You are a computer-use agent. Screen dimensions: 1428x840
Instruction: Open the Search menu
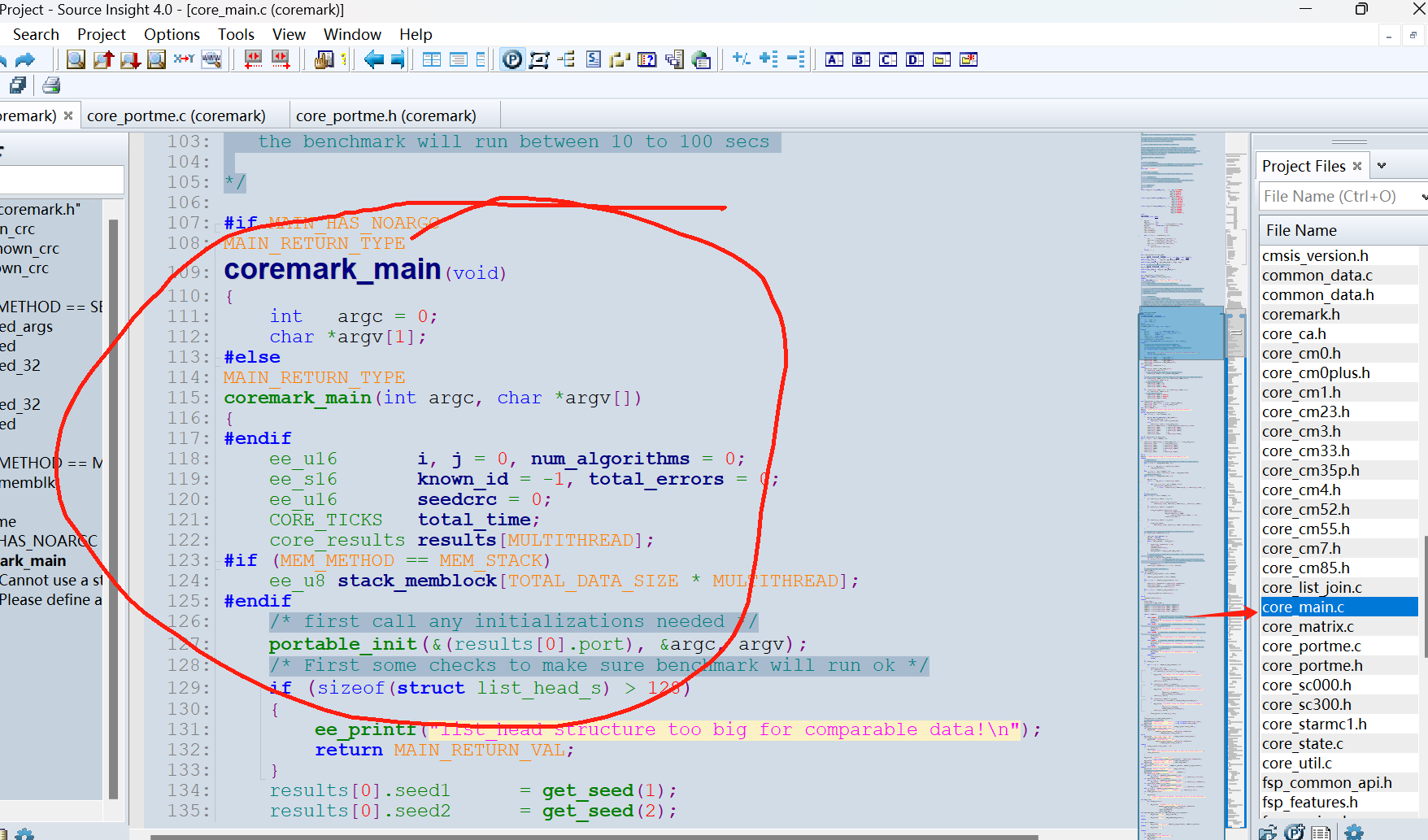click(x=36, y=34)
